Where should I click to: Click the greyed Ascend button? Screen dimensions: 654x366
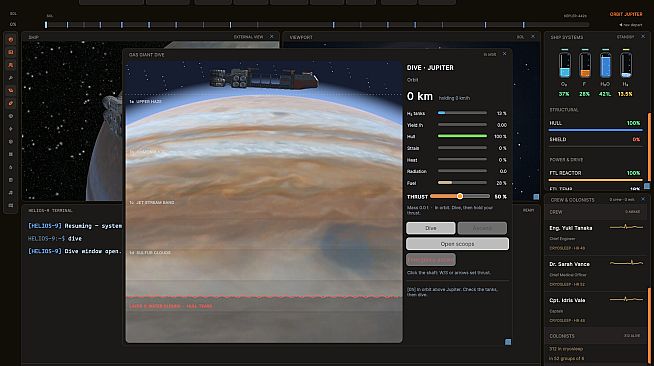(482, 228)
